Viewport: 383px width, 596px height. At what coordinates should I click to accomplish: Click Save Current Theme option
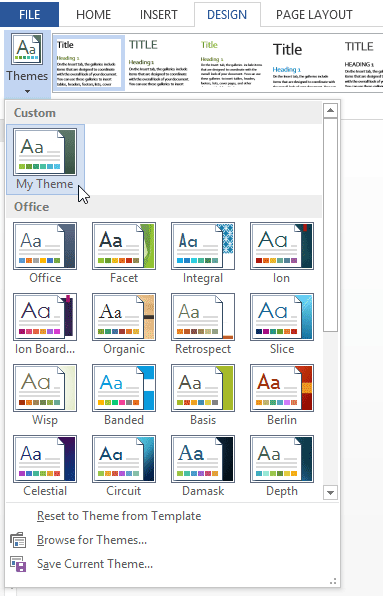[x=95, y=564]
